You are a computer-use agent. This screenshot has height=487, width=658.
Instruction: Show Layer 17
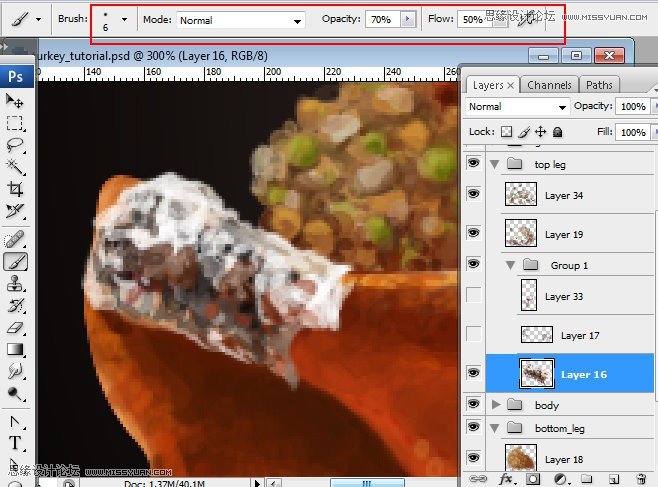pyautogui.click(x=474, y=334)
